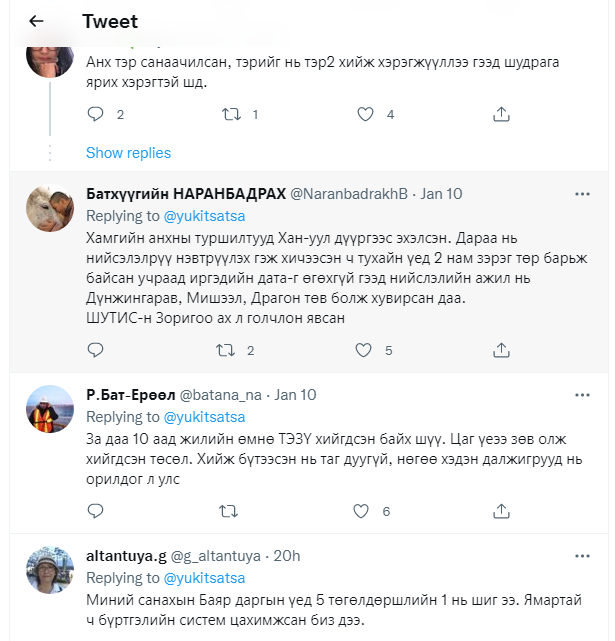615x641 pixels.
Task: Open @yukitsatsa link in altantuya.g's reply
Action: (204, 578)
